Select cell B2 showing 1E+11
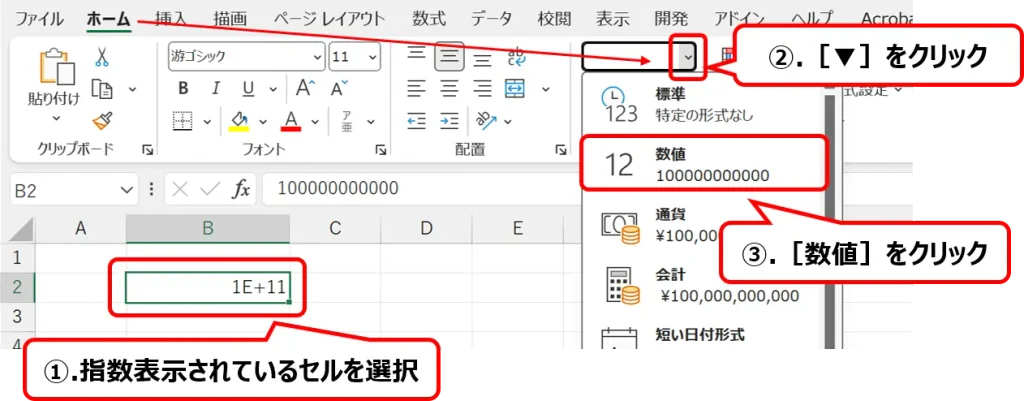The image size is (1024, 401). [x=208, y=288]
